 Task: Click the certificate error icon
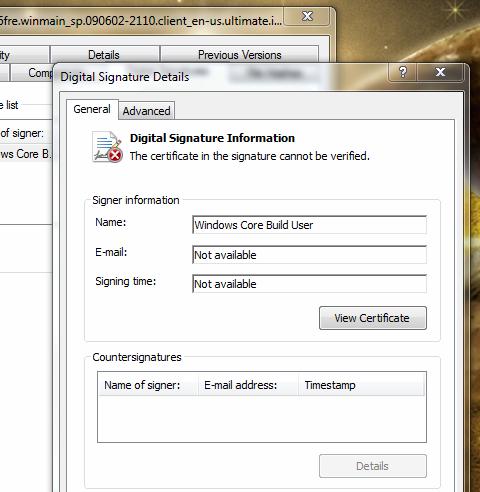tap(107, 147)
